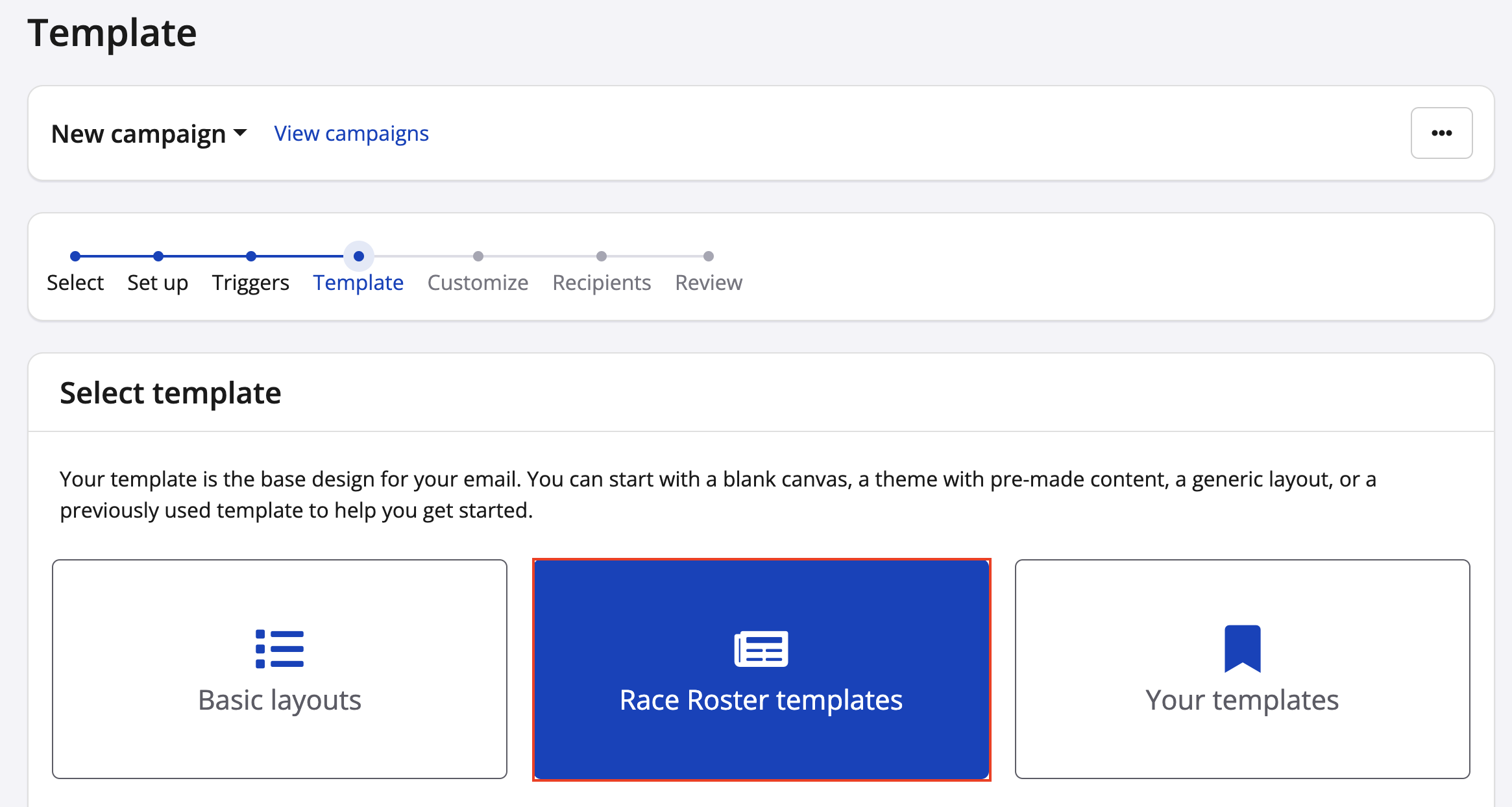
Task: Click the Basic layouts list icon
Action: pos(280,648)
